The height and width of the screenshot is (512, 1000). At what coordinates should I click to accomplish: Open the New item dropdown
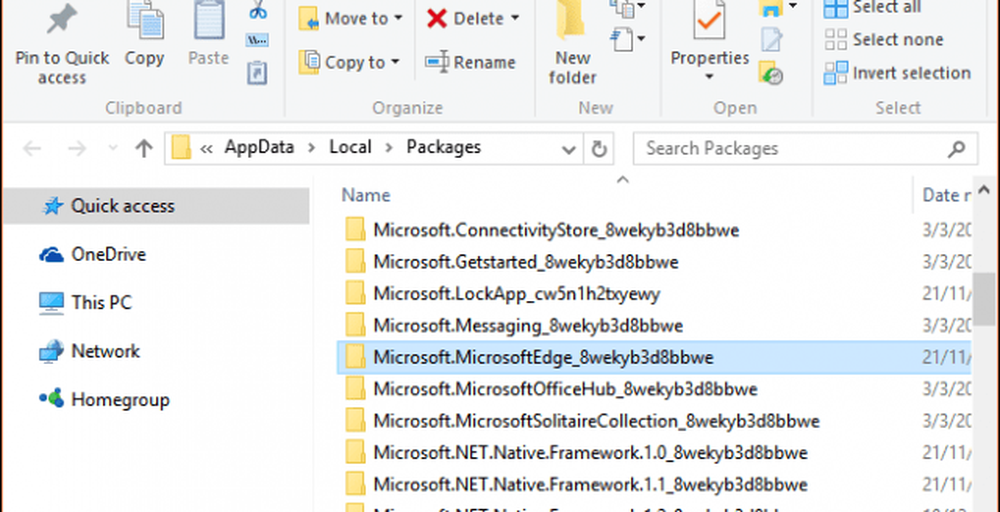pyautogui.click(x=628, y=8)
